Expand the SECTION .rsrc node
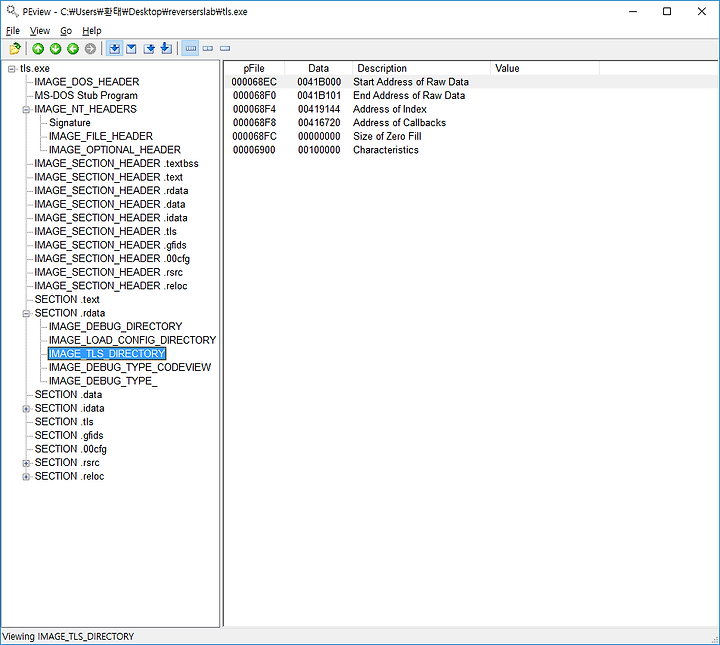Image resolution: width=720 pixels, height=645 pixels. 26,463
